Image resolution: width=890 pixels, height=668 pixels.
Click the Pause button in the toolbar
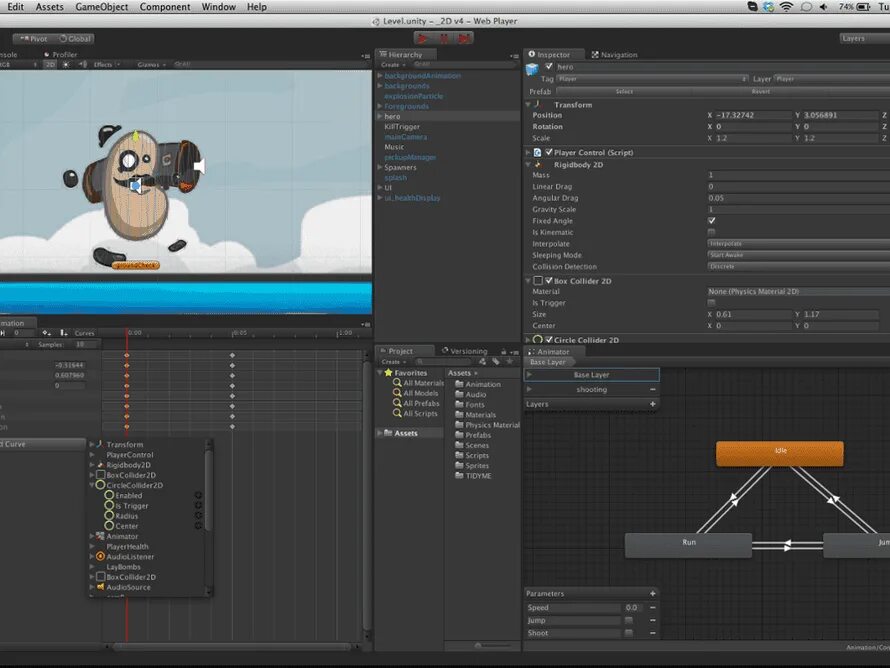click(x=444, y=38)
